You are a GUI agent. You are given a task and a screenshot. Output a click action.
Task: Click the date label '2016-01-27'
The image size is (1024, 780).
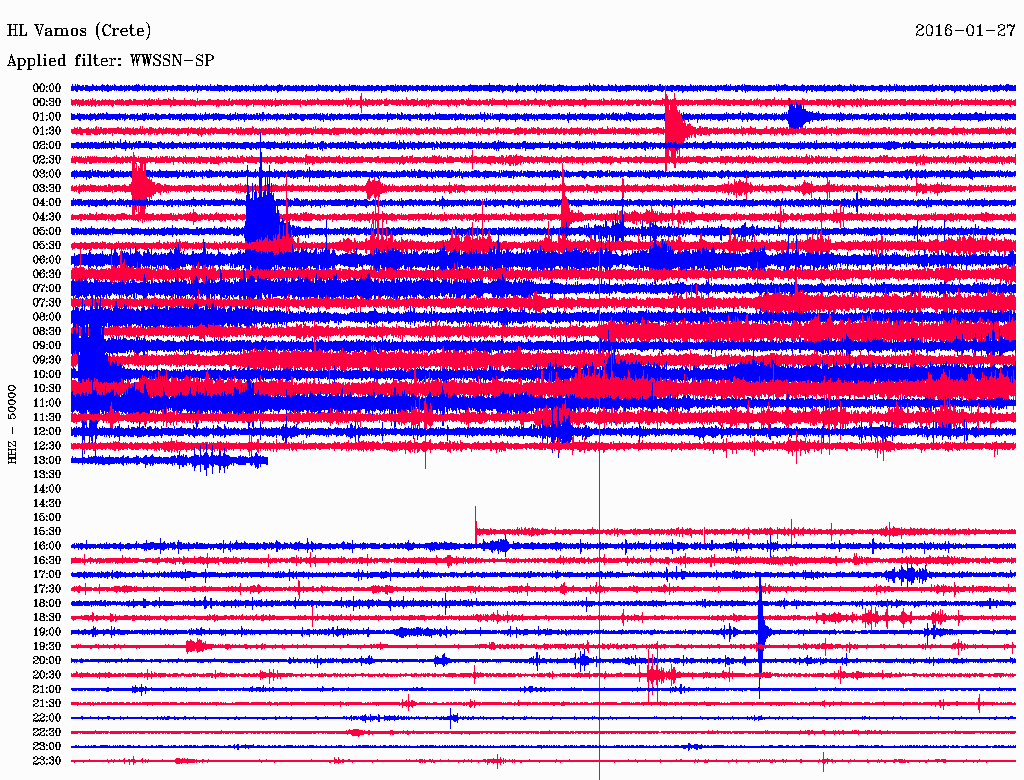pos(965,31)
